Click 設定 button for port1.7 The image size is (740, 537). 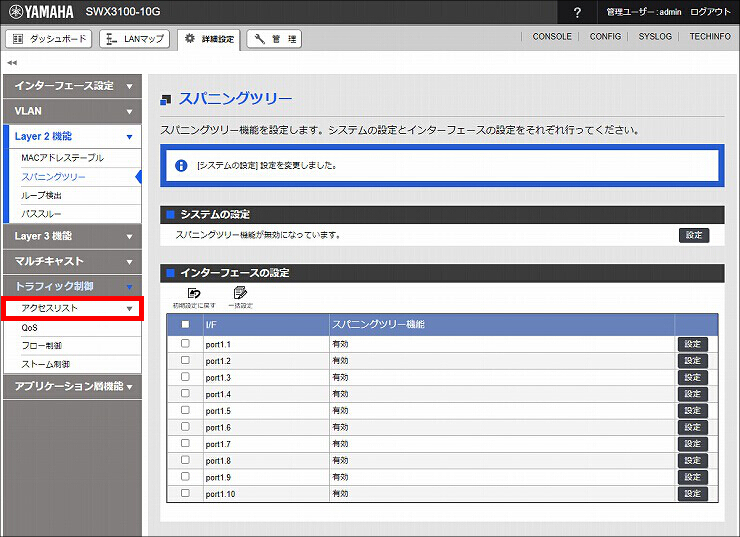pyautogui.click(x=693, y=444)
